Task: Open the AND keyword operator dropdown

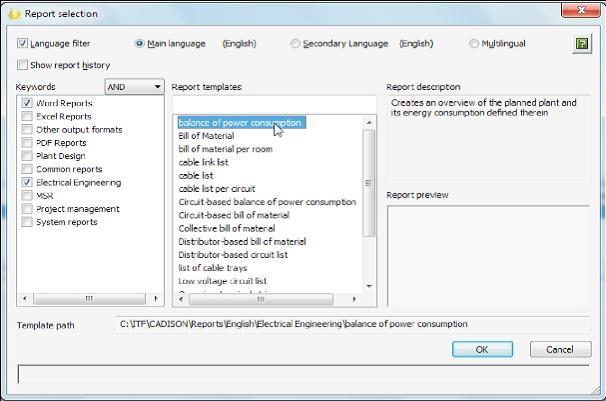Action: point(134,87)
